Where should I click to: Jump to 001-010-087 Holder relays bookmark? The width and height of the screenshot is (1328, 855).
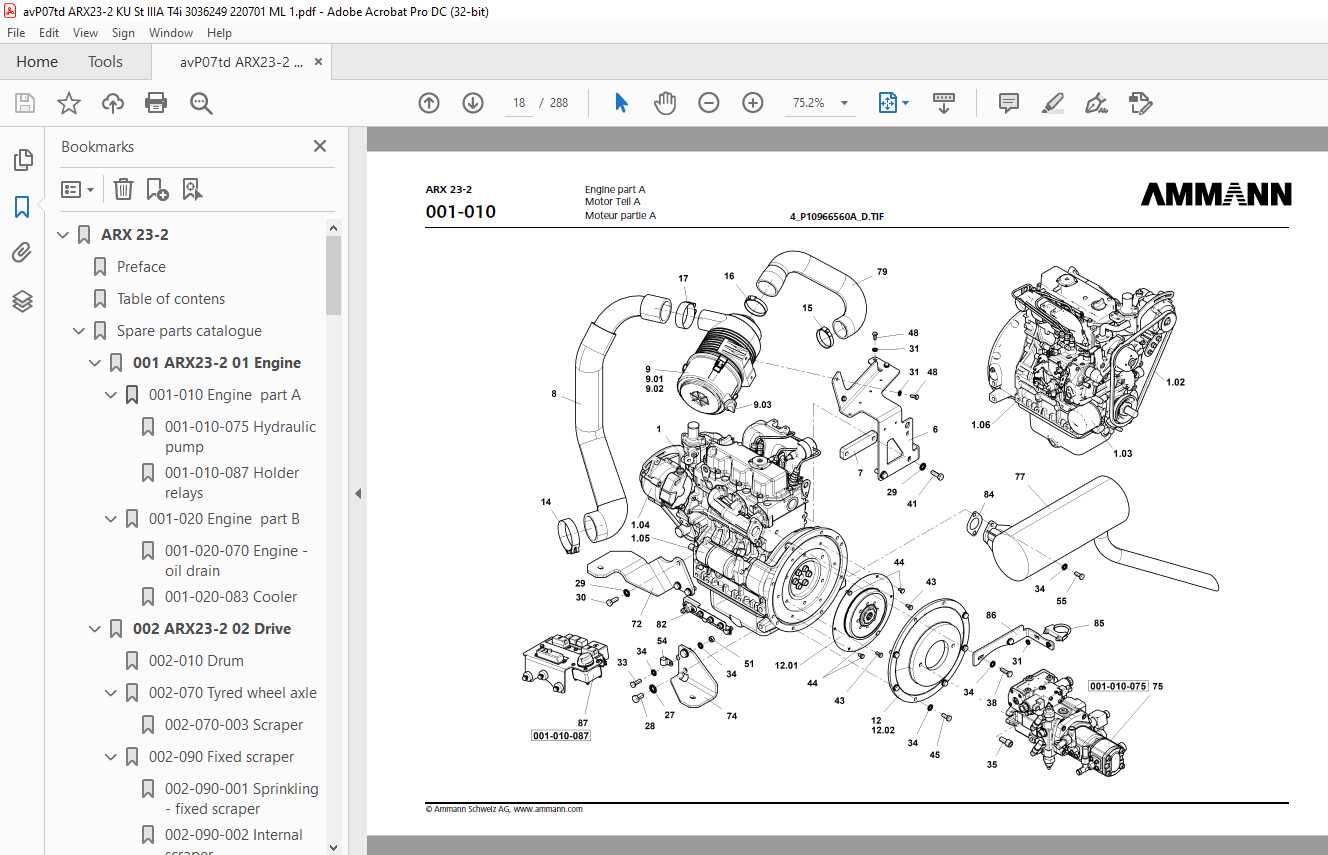(232, 483)
